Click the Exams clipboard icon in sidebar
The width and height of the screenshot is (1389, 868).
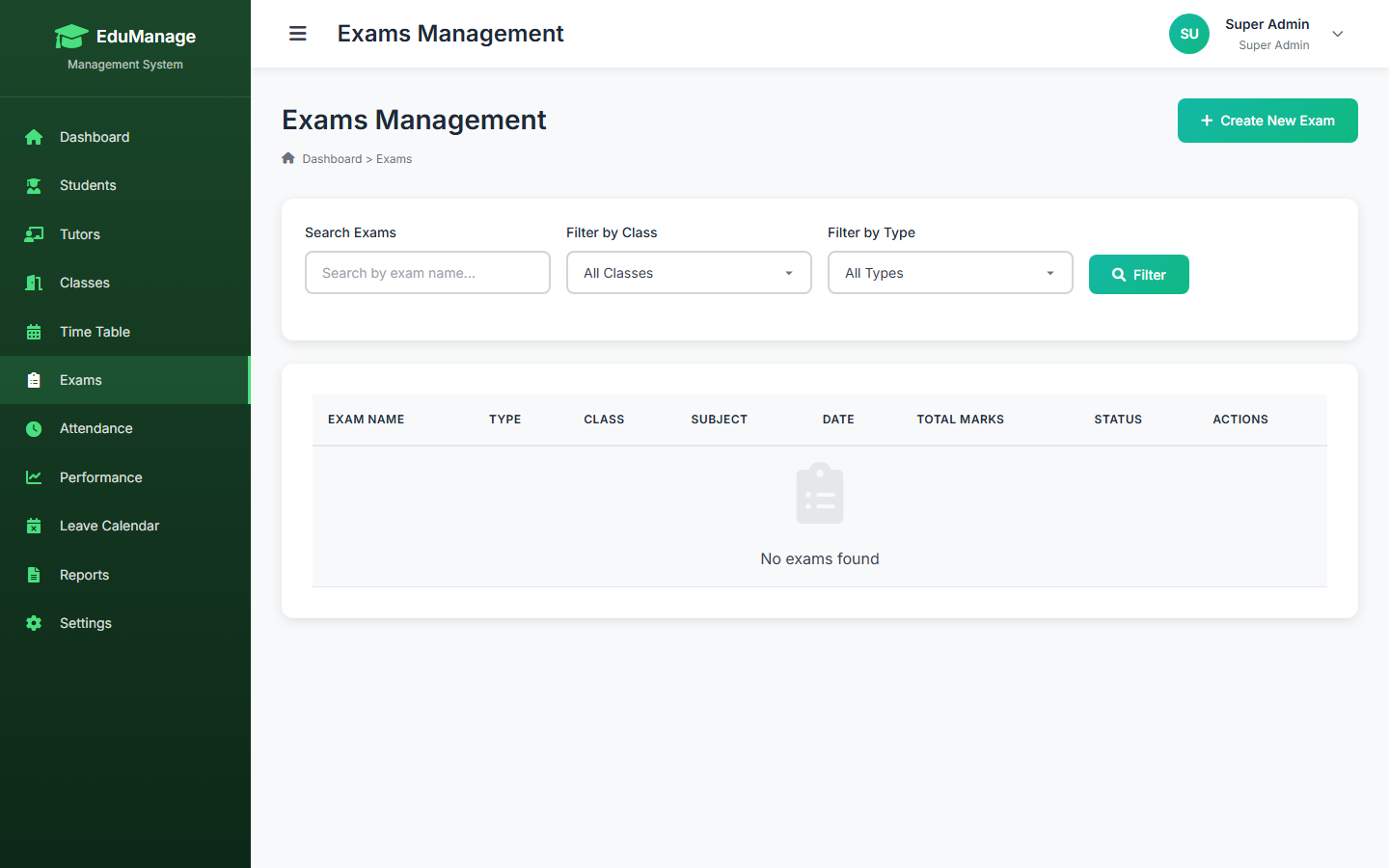click(x=34, y=380)
